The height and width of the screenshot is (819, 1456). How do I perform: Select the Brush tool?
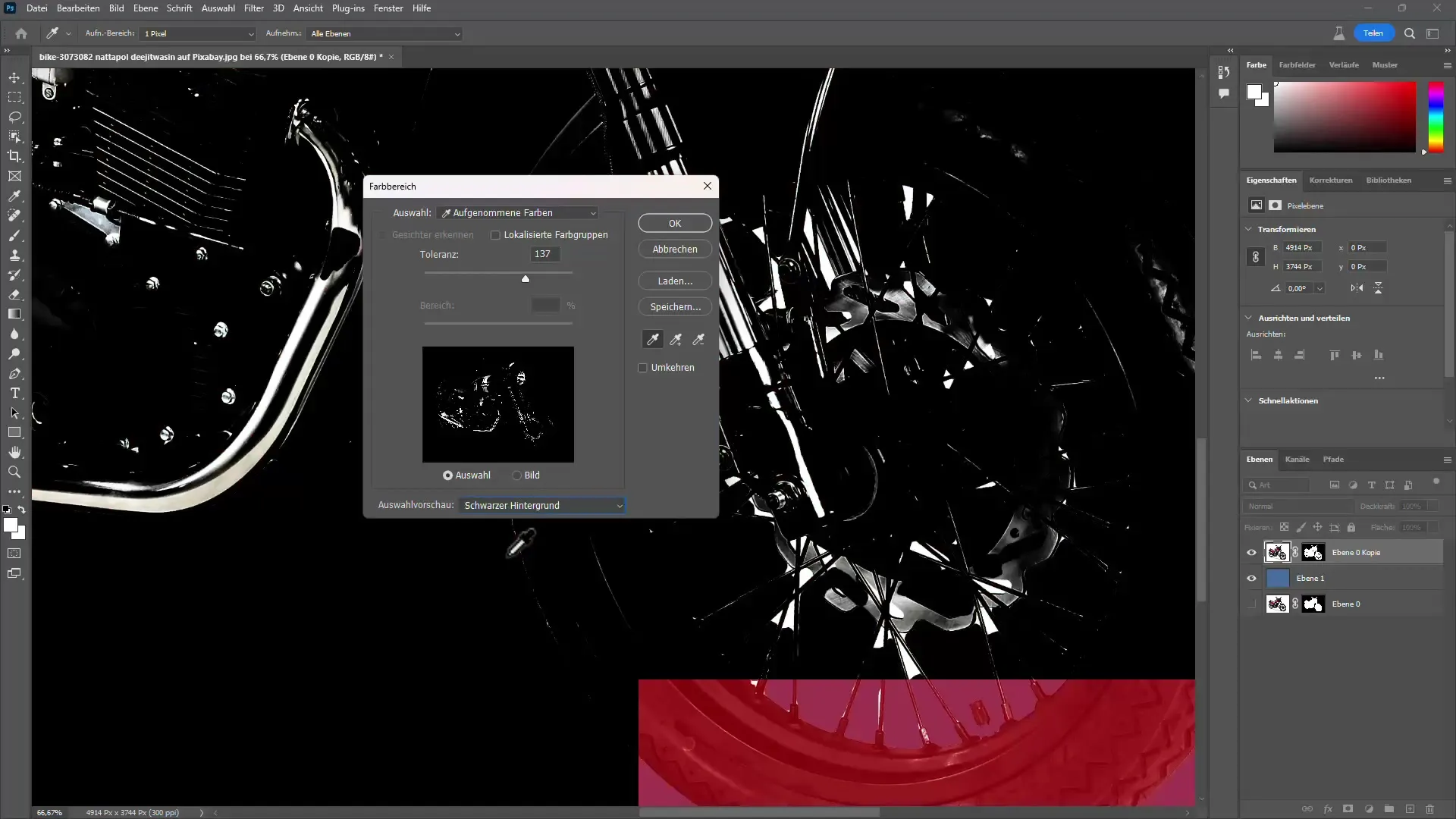click(14, 235)
